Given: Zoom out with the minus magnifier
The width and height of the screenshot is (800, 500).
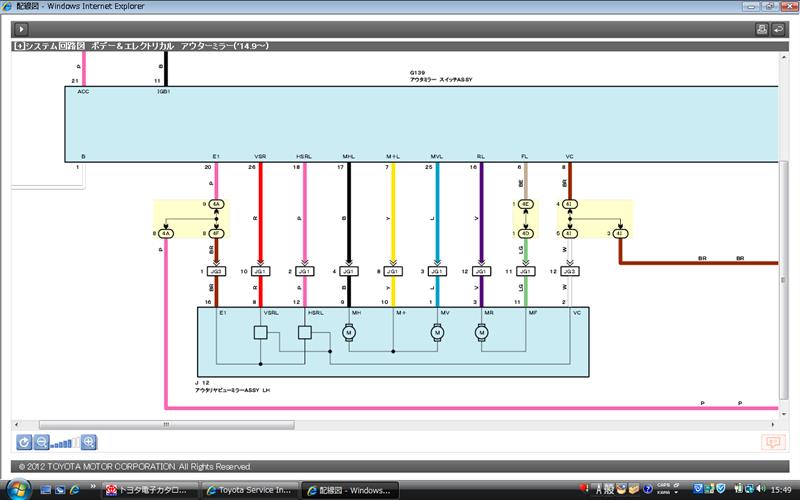Looking at the screenshot, I should (x=42, y=442).
